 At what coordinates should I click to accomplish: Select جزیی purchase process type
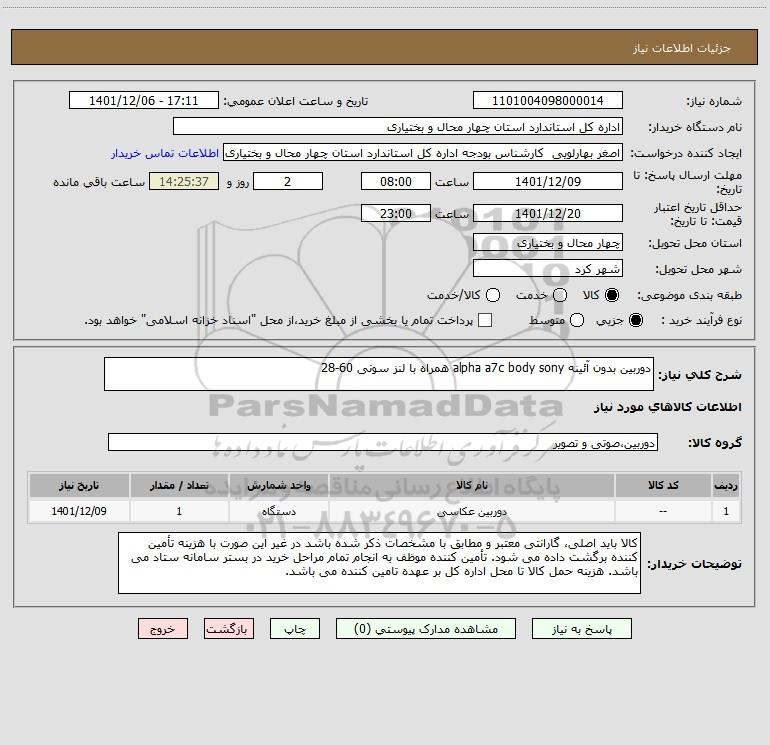click(x=635, y=320)
